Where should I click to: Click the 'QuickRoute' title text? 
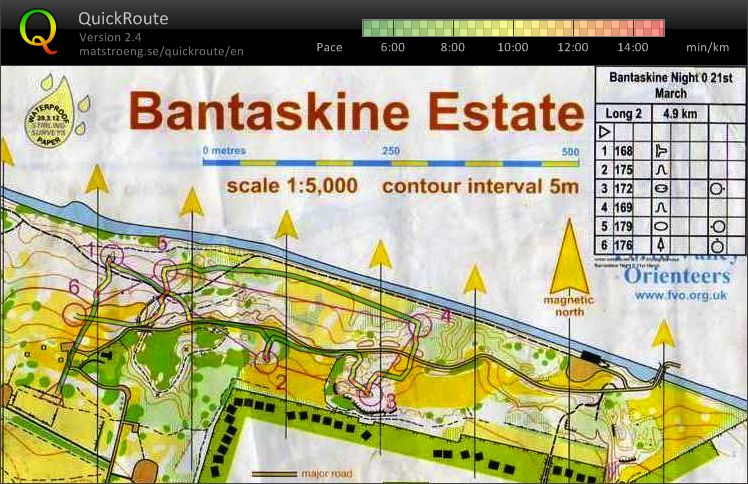point(123,19)
